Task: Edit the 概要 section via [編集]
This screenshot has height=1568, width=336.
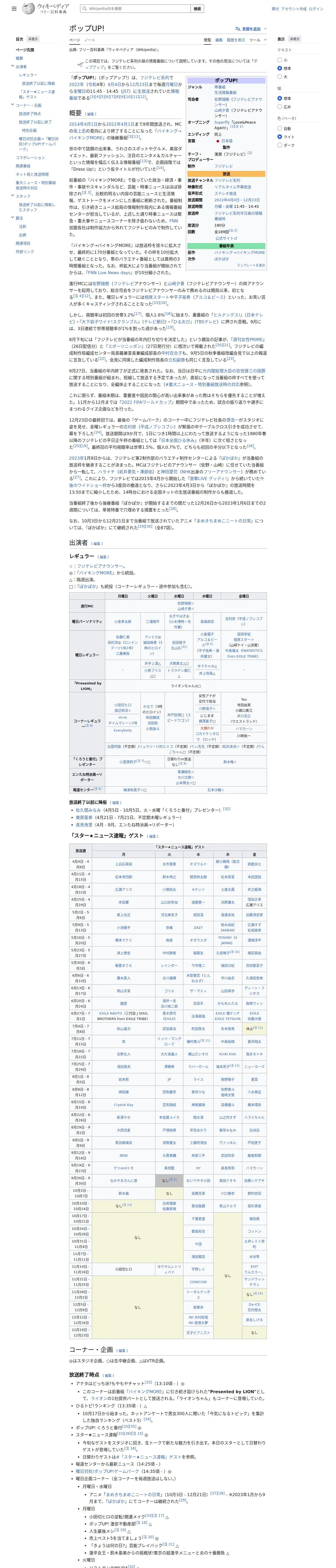Action: (91, 114)
